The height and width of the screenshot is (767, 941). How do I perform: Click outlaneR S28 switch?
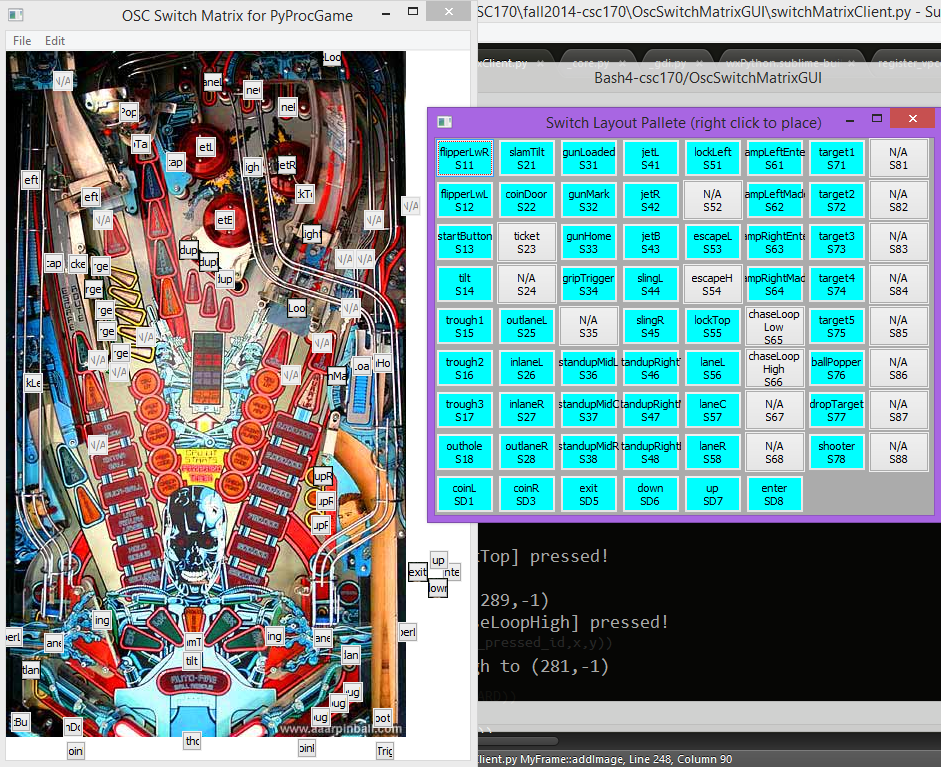(527, 453)
